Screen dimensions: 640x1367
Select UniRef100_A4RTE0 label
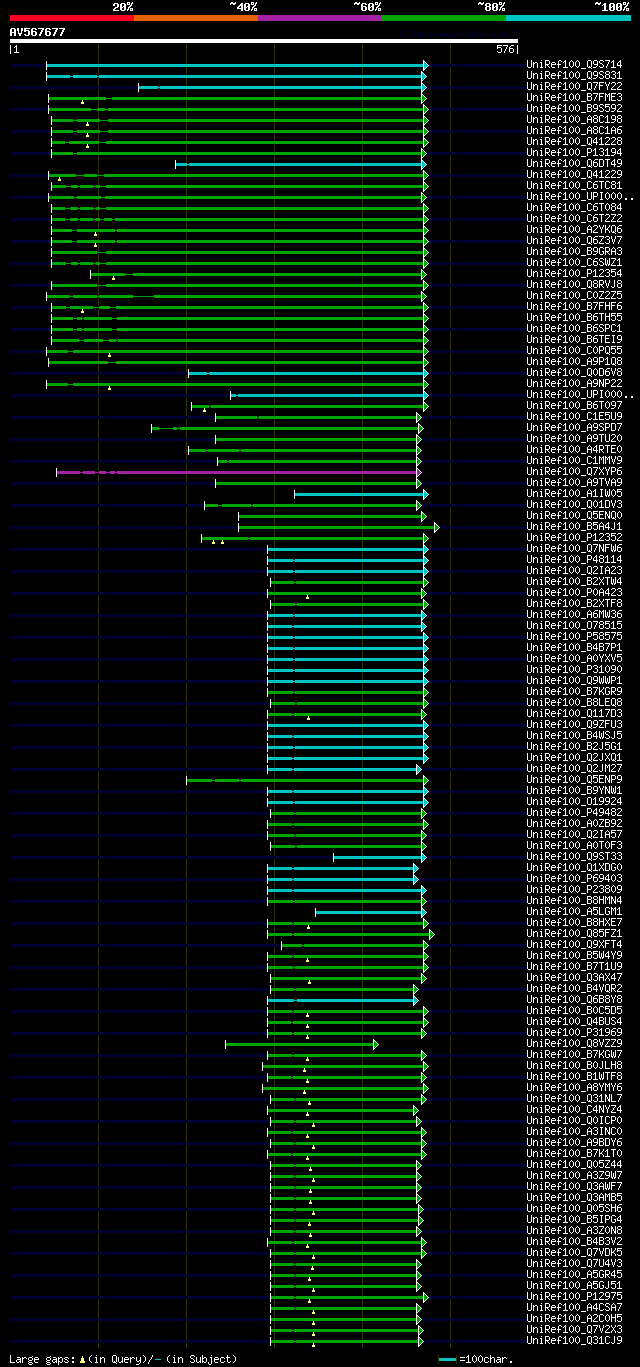pyautogui.click(x=573, y=450)
